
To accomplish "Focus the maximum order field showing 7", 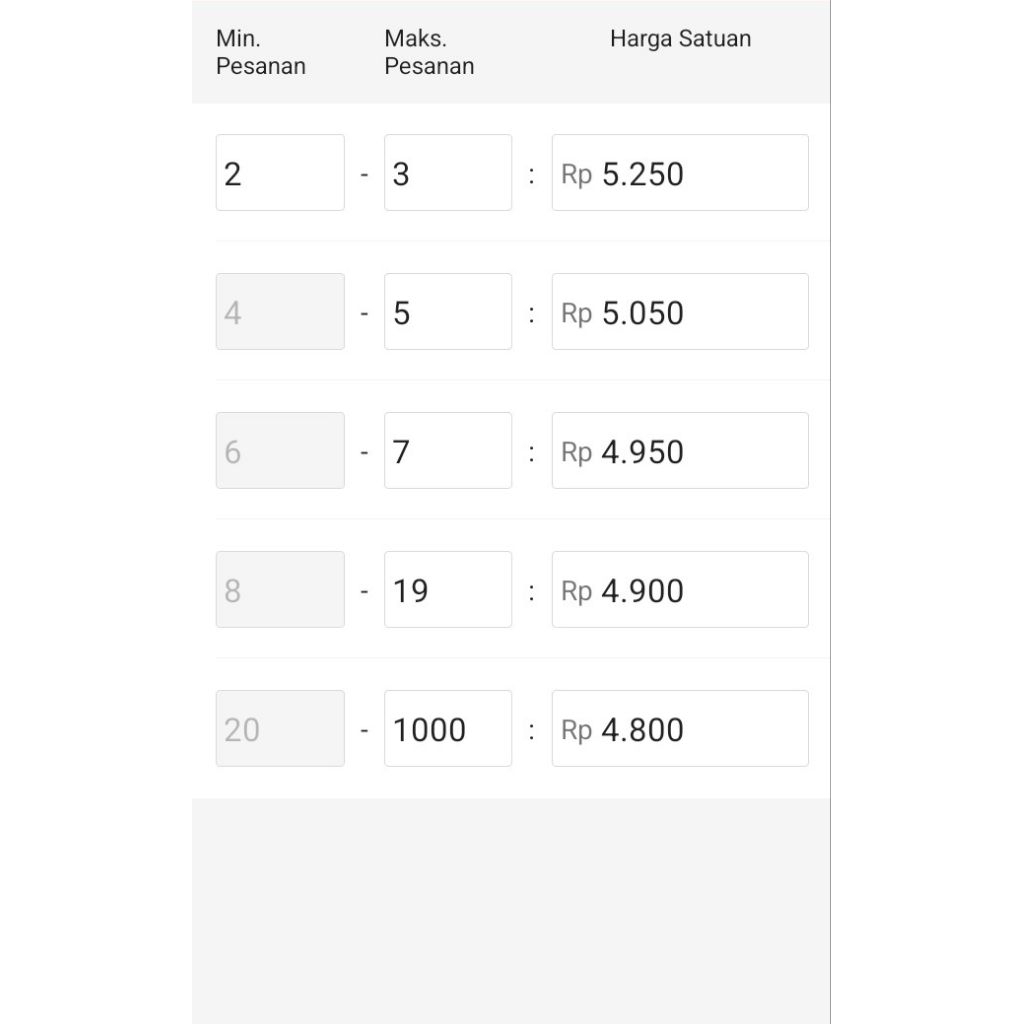I will click(x=447, y=451).
